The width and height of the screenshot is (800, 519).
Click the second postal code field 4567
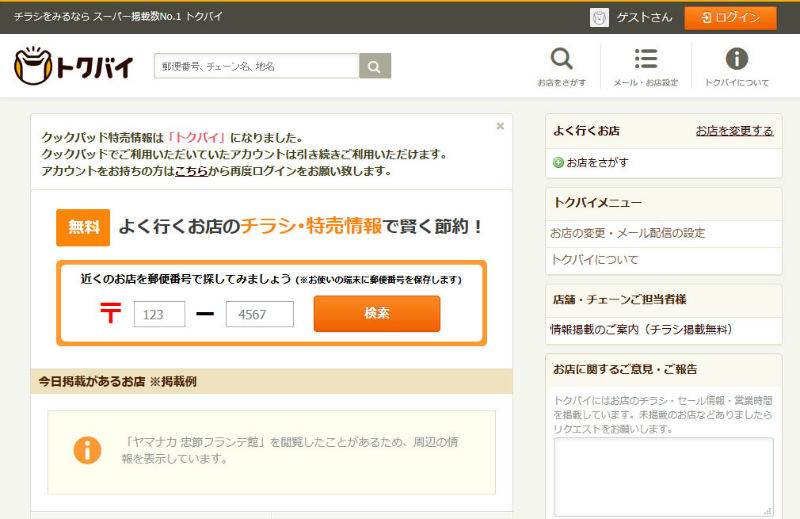(x=259, y=314)
